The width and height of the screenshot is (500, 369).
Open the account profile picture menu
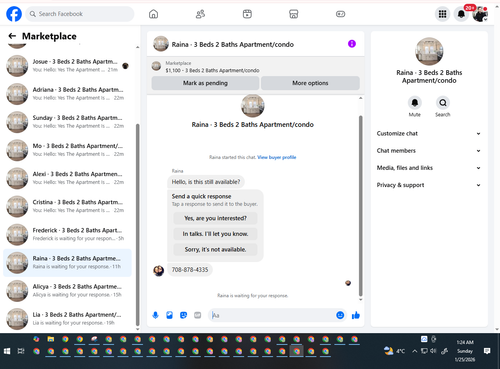pos(480,14)
